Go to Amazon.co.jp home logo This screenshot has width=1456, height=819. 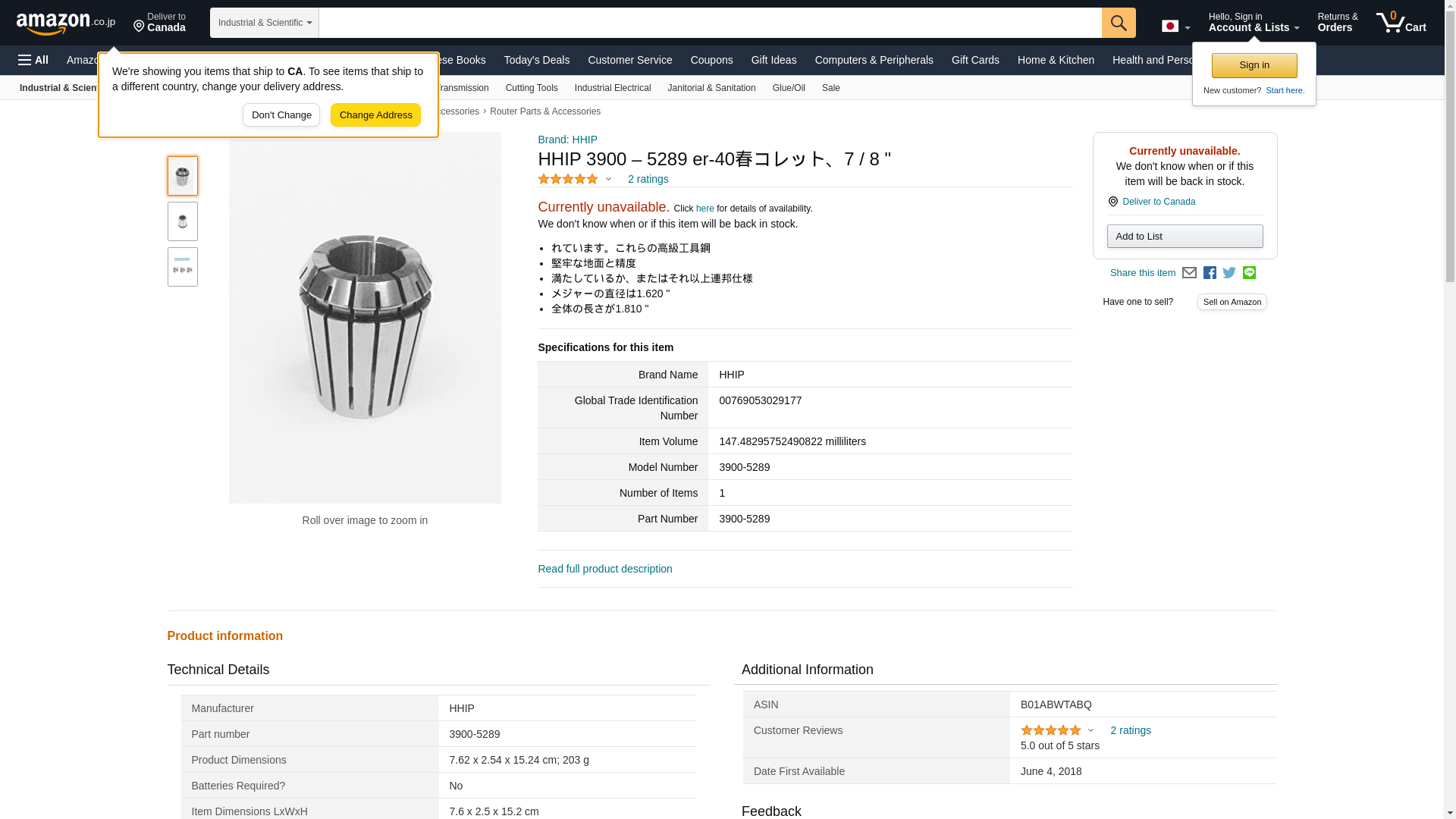65,23
